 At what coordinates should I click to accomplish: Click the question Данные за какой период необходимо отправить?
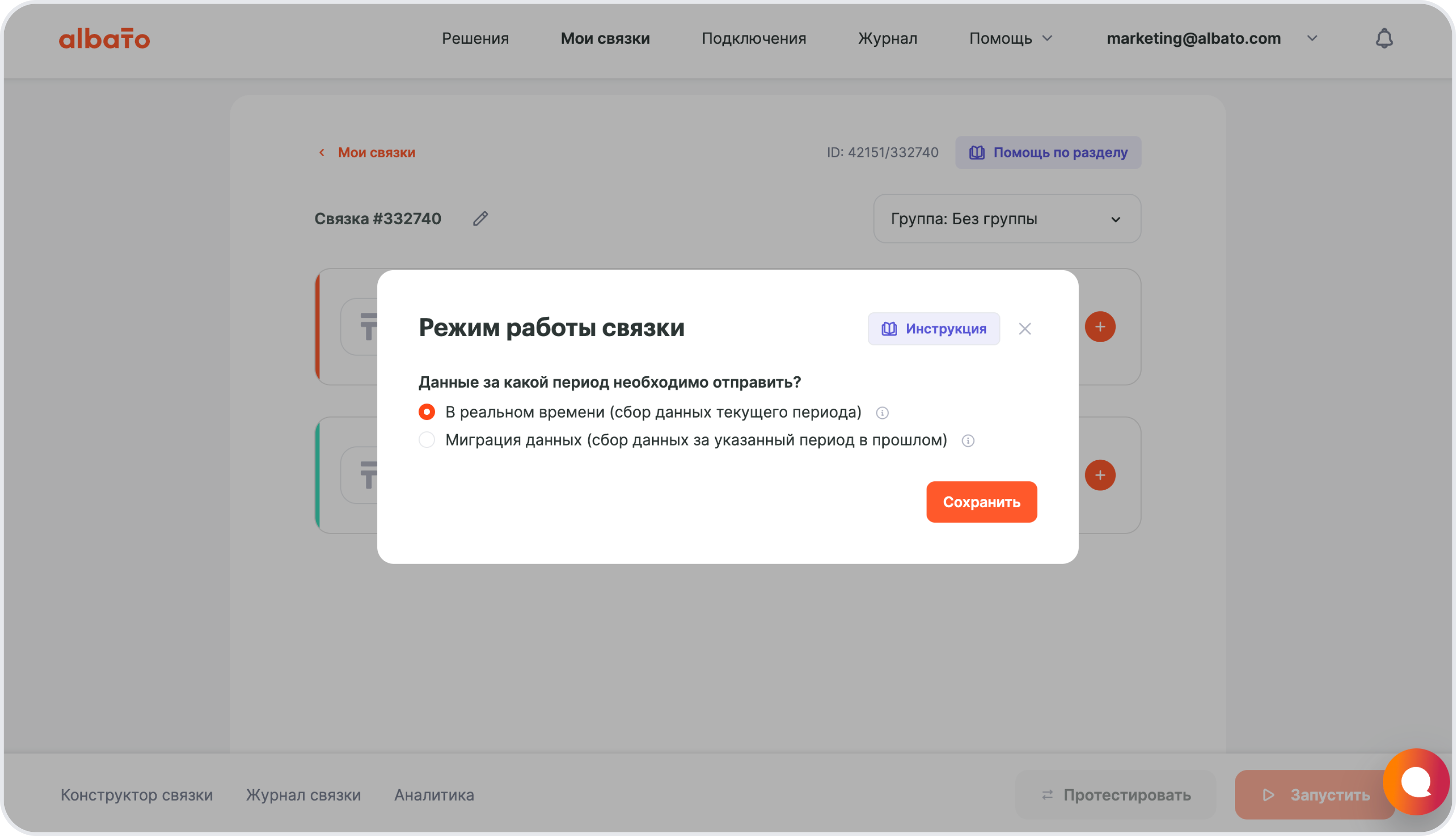coord(609,382)
